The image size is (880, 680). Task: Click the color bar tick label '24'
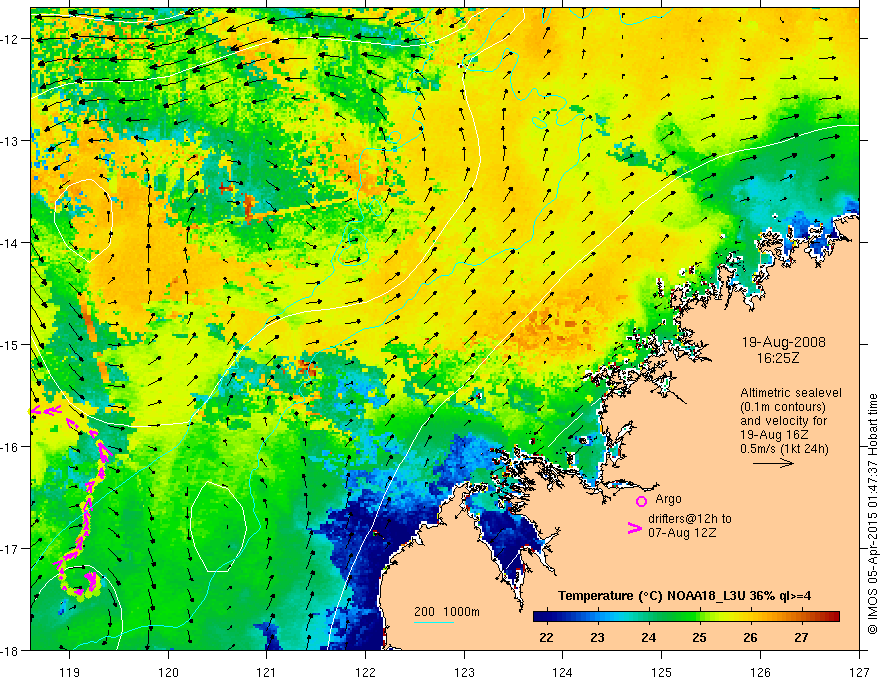[648, 637]
